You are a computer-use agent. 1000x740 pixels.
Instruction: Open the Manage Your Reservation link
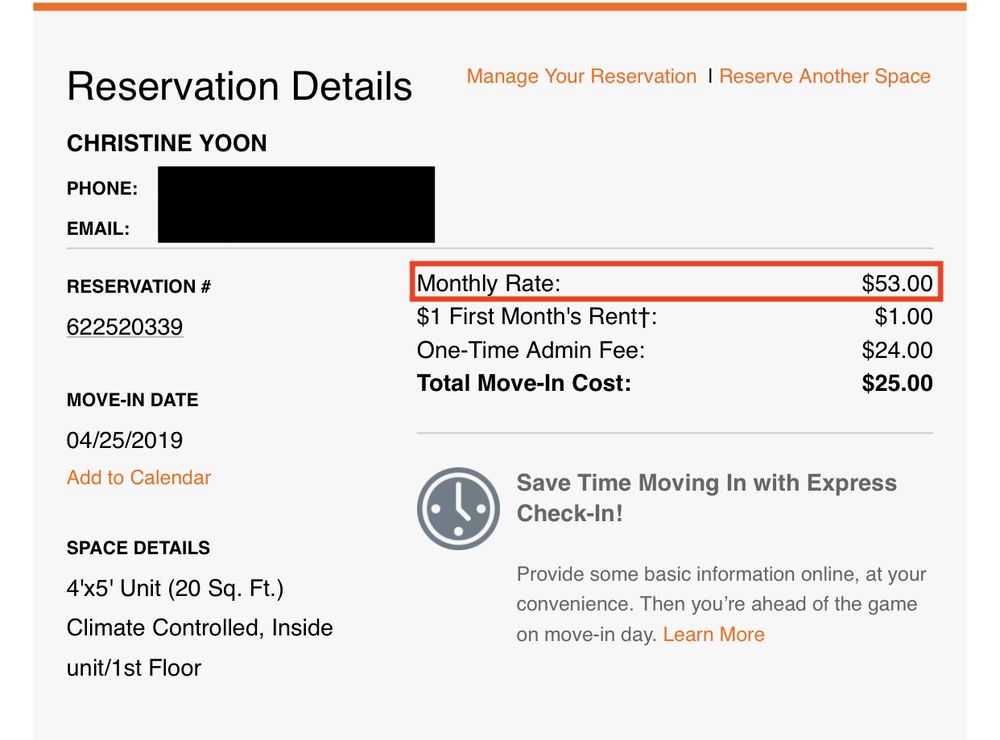[581, 77]
